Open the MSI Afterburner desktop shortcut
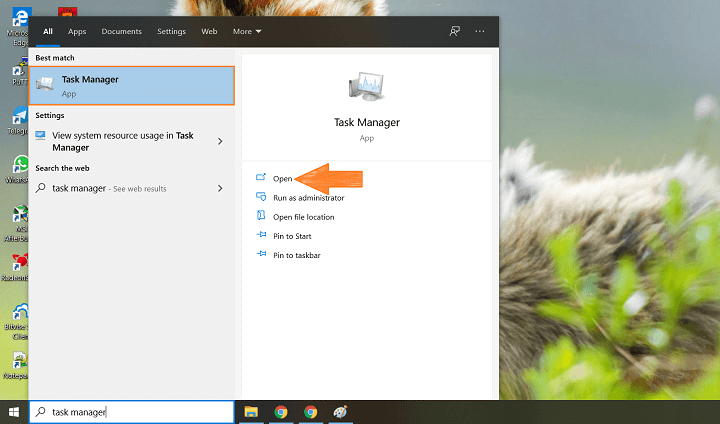This screenshot has height=424, width=720. tap(17, 224)
